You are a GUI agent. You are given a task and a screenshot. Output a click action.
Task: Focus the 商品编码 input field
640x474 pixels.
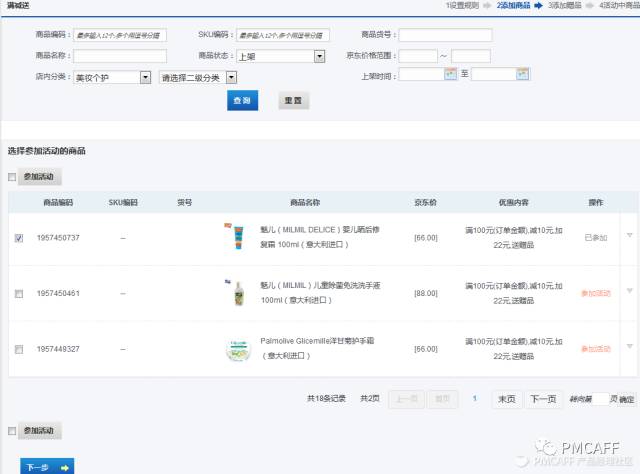click(120, 35)
